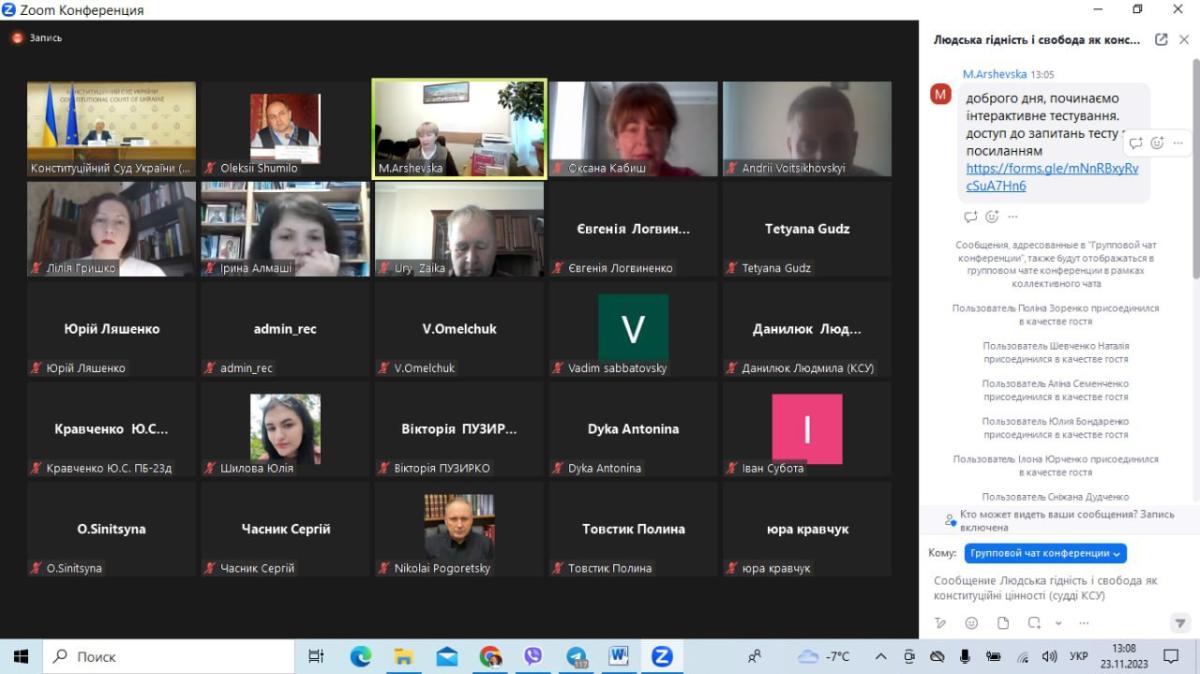
Task: Reply using the icon in floating message toolbar
Action: coord(1137,143)
